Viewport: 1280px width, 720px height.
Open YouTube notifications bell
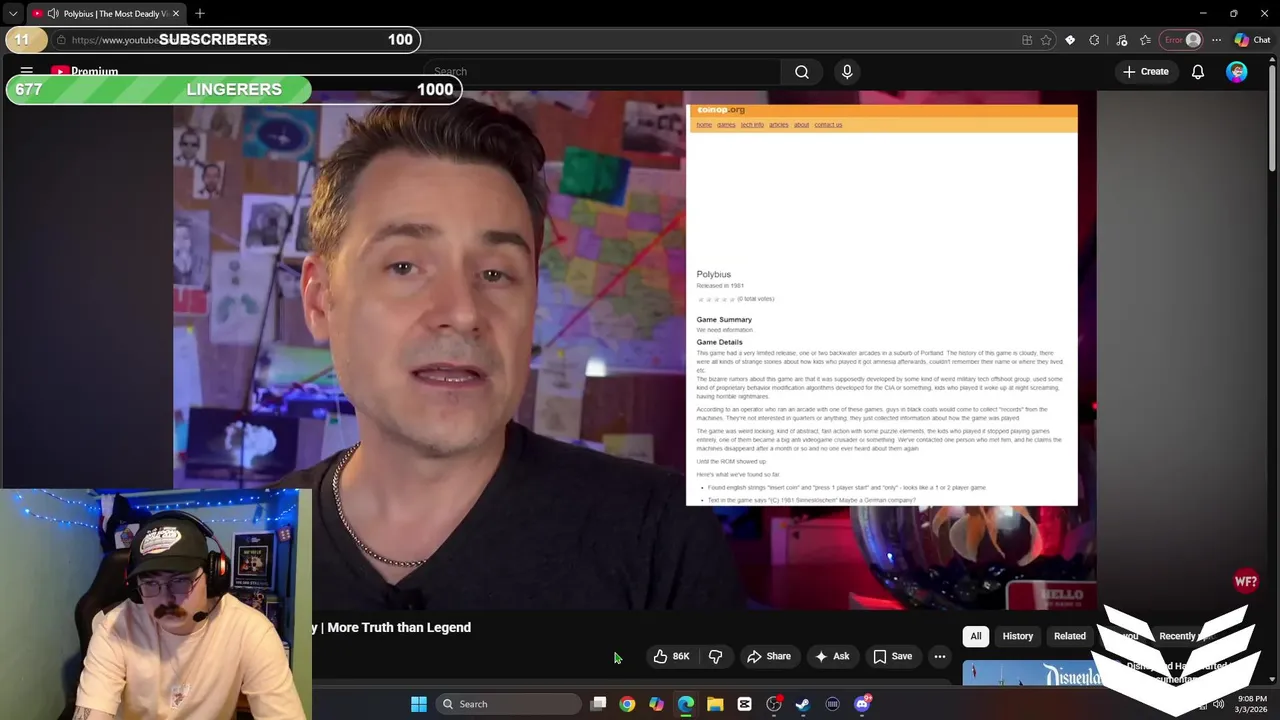(1198, 72)
